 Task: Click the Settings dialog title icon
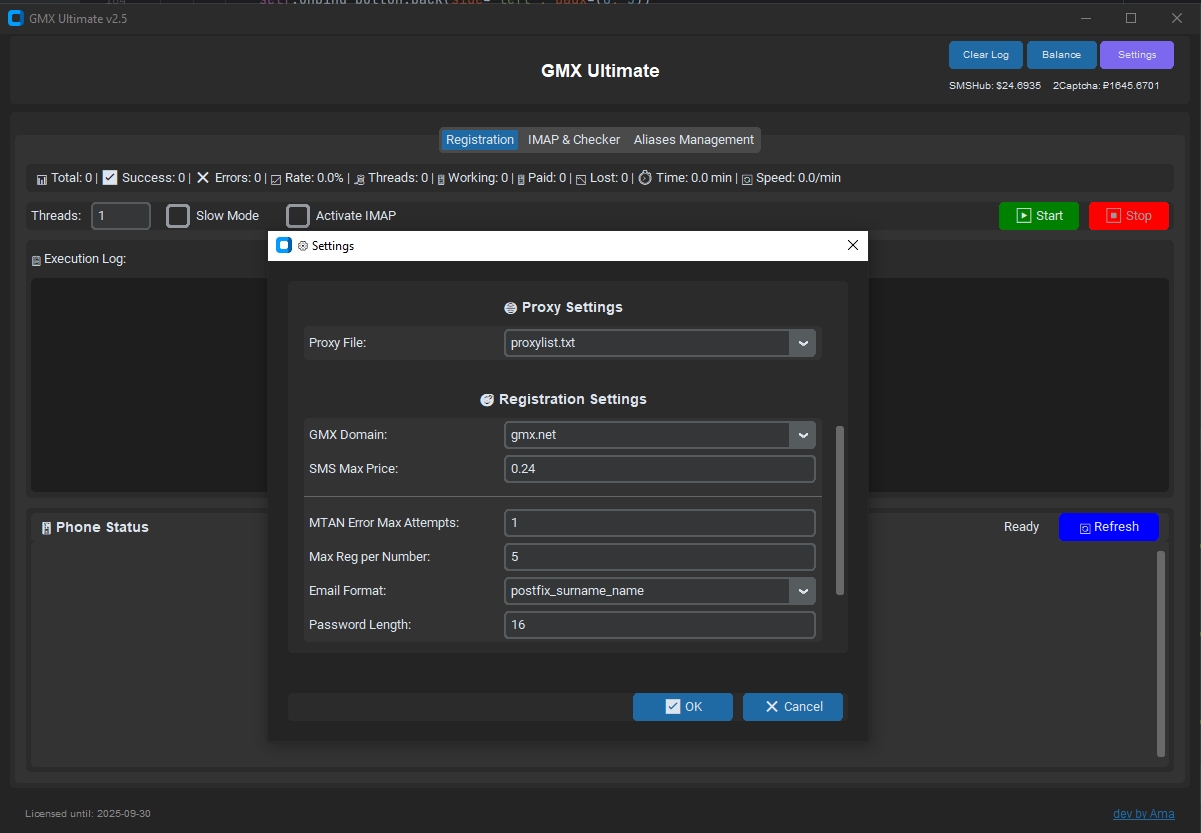(303, 246)
